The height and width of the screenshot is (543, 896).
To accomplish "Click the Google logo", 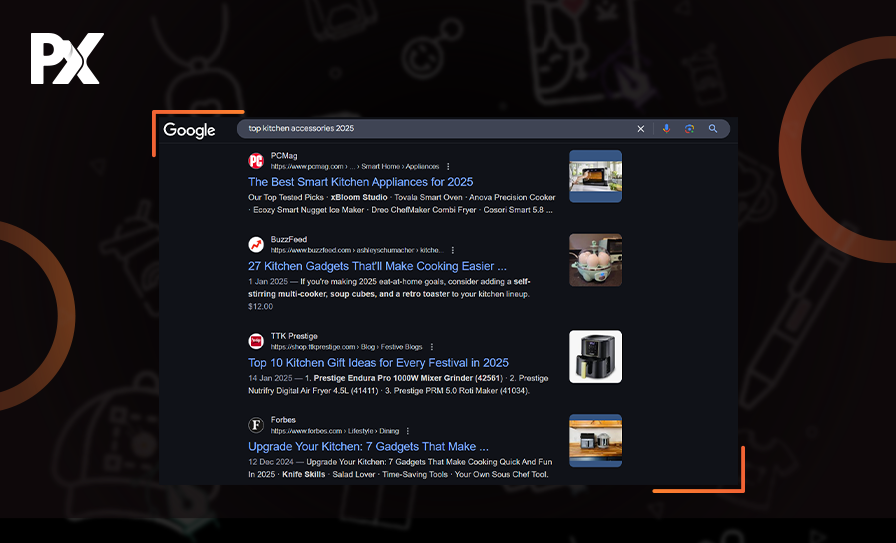I will click(x=189, y=130).
